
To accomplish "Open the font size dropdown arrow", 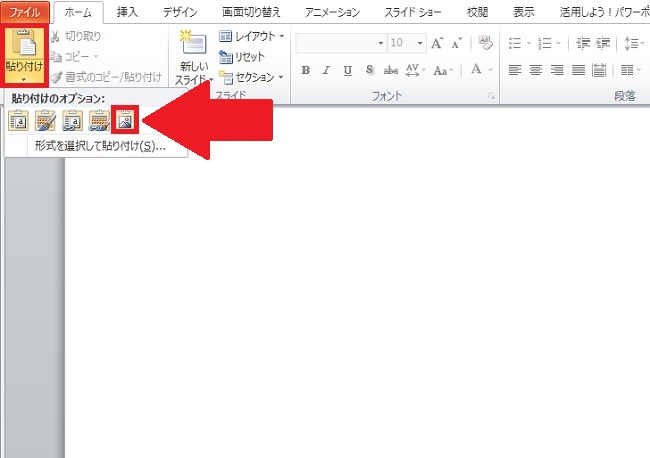I will tap(420, 43).
